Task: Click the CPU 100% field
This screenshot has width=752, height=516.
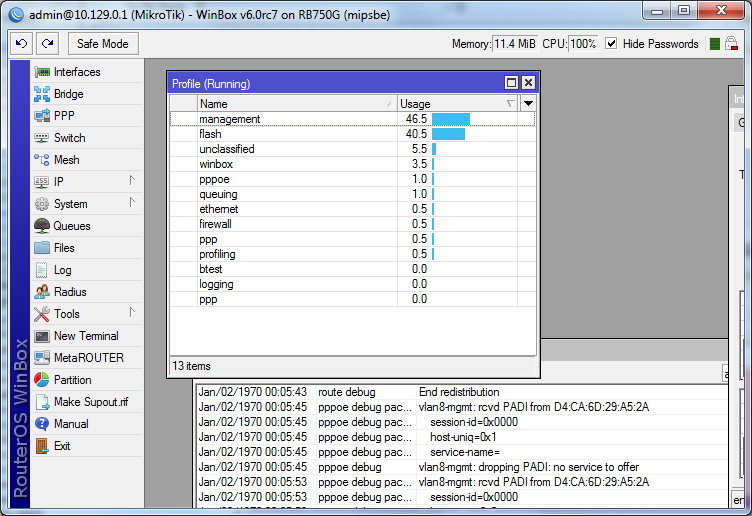Action: point(583,44)
